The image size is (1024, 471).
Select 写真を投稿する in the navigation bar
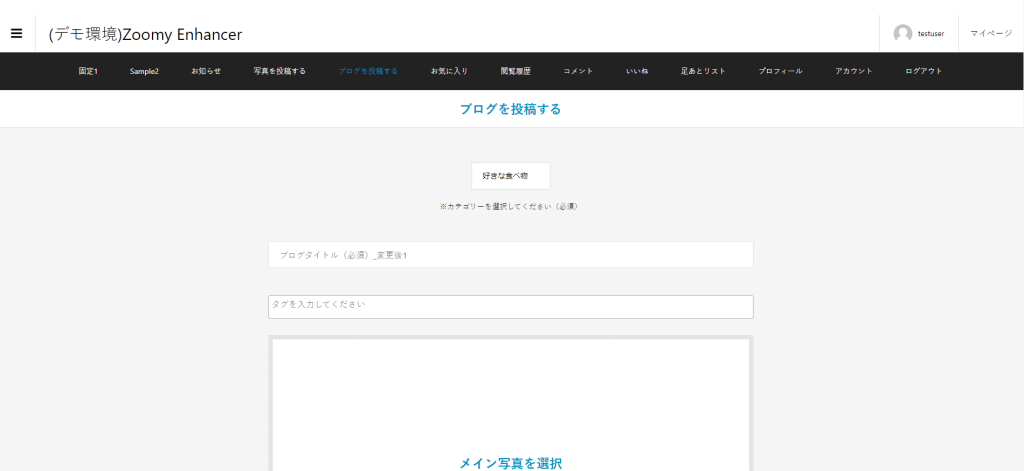[x=279, y=71]
